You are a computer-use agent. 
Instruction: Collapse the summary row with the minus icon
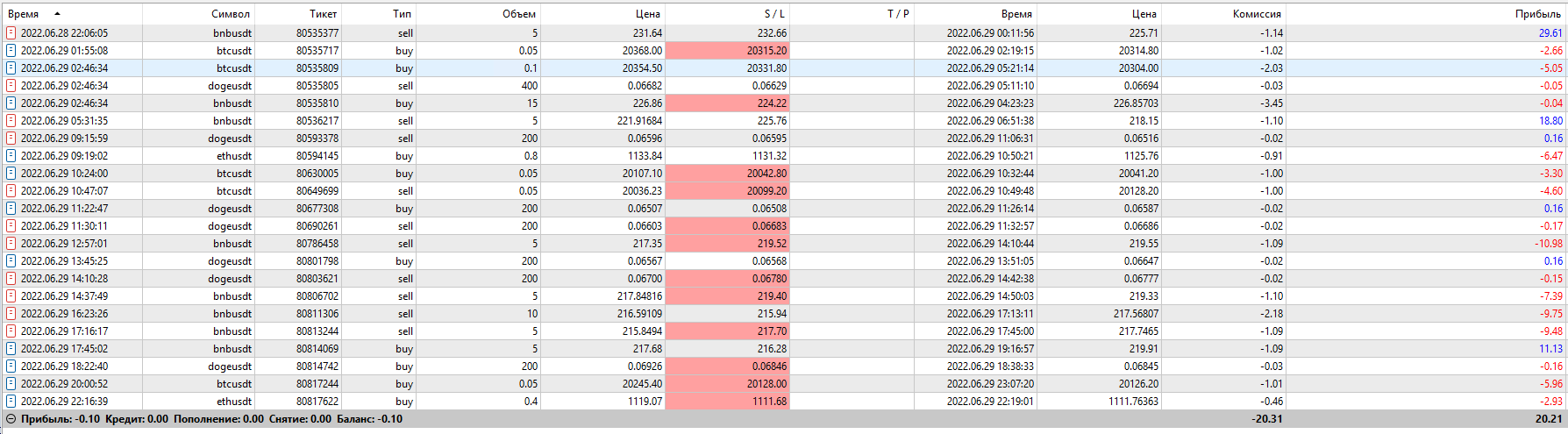click(11, 419)
